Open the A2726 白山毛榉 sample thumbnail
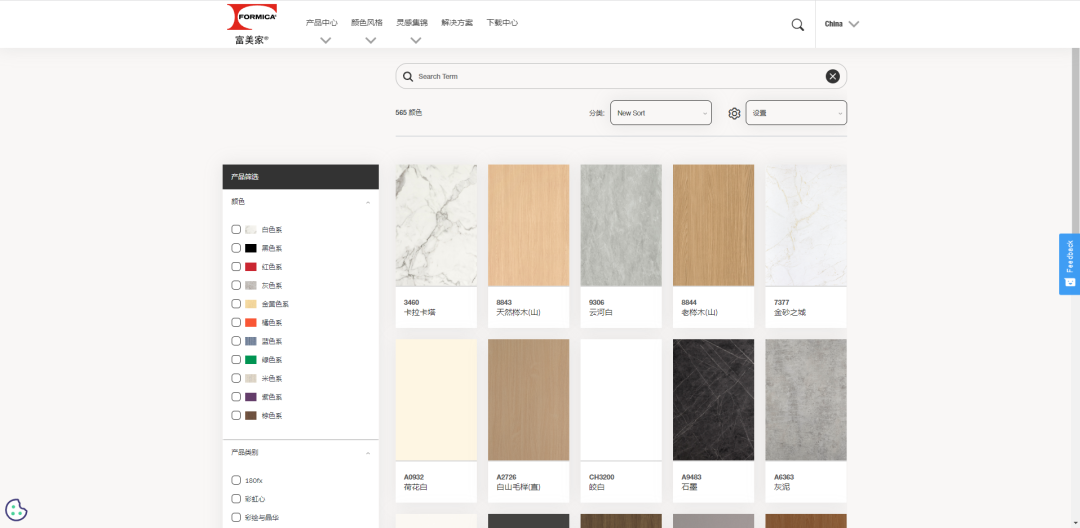This screenshot has height=528, width=1080. point(528,399)
